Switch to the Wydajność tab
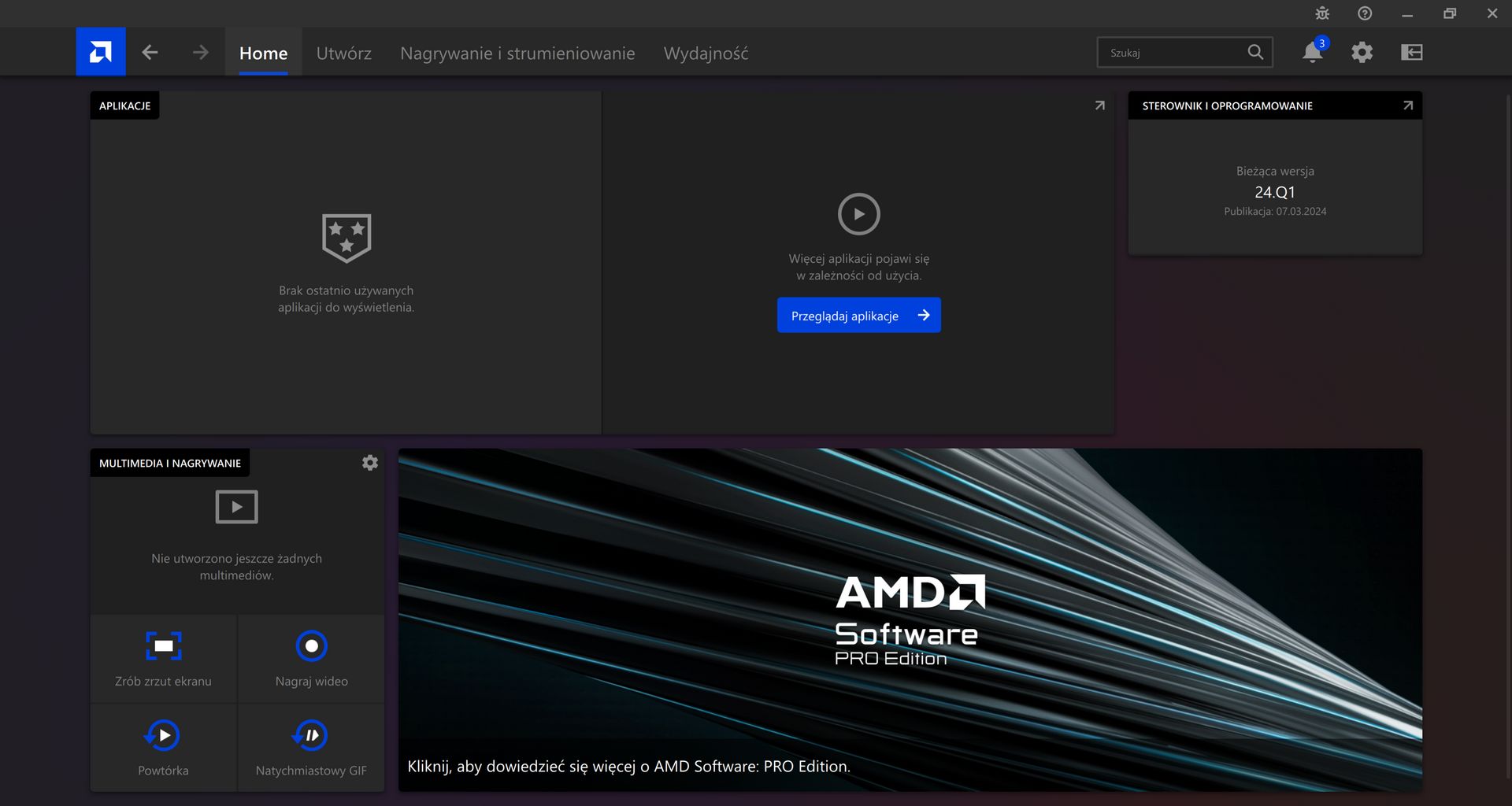This screenshot has height=806, width=1512. tap(706, 53)
